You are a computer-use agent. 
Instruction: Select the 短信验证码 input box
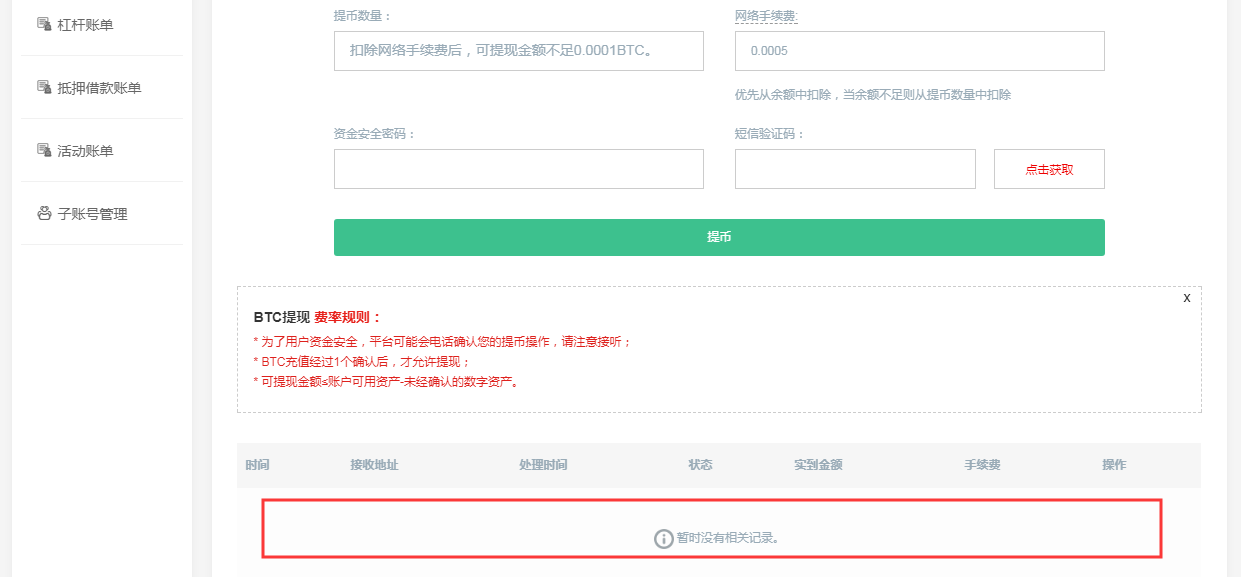tap(854, 169)
